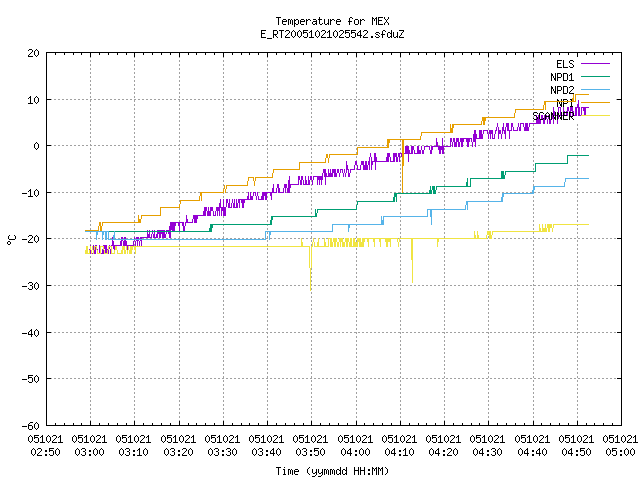This screenshot has height=480, width=640.
Task: Click the y-axis tick label 20
Action: (x=33, y=53)
